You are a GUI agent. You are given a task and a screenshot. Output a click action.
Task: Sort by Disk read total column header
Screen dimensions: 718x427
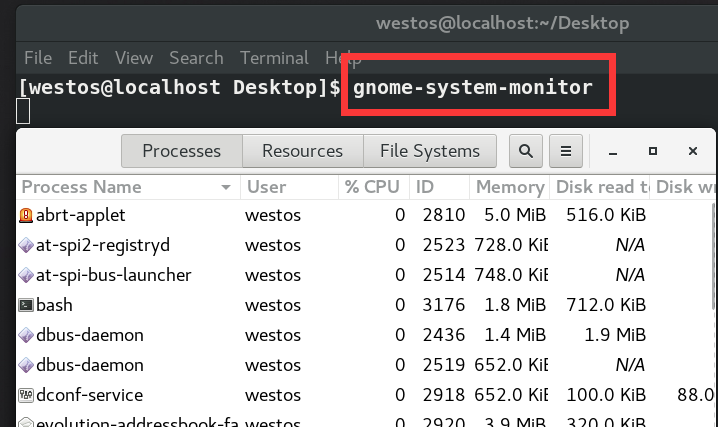599,187
